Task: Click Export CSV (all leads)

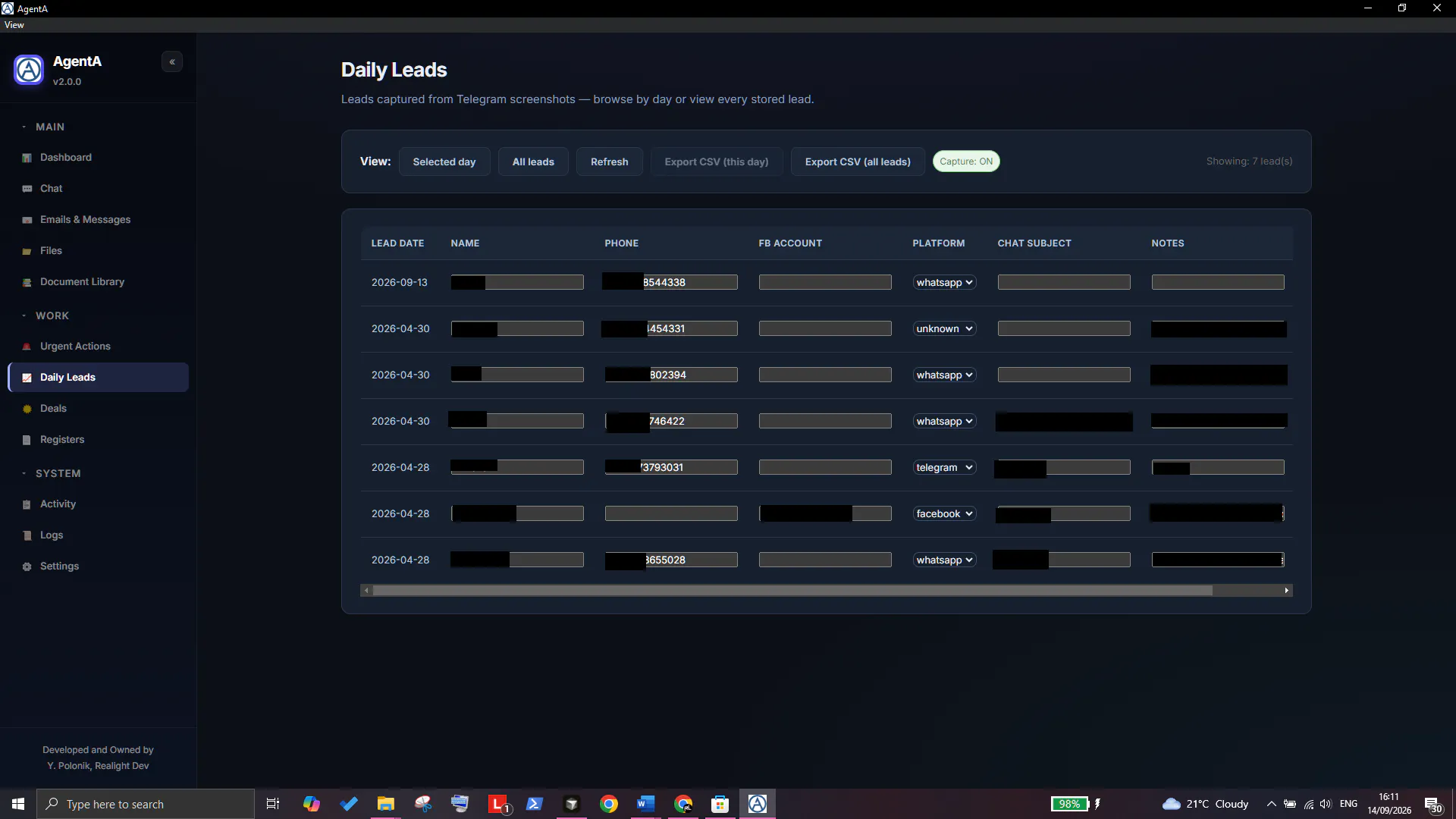Action: pos(858,162)
